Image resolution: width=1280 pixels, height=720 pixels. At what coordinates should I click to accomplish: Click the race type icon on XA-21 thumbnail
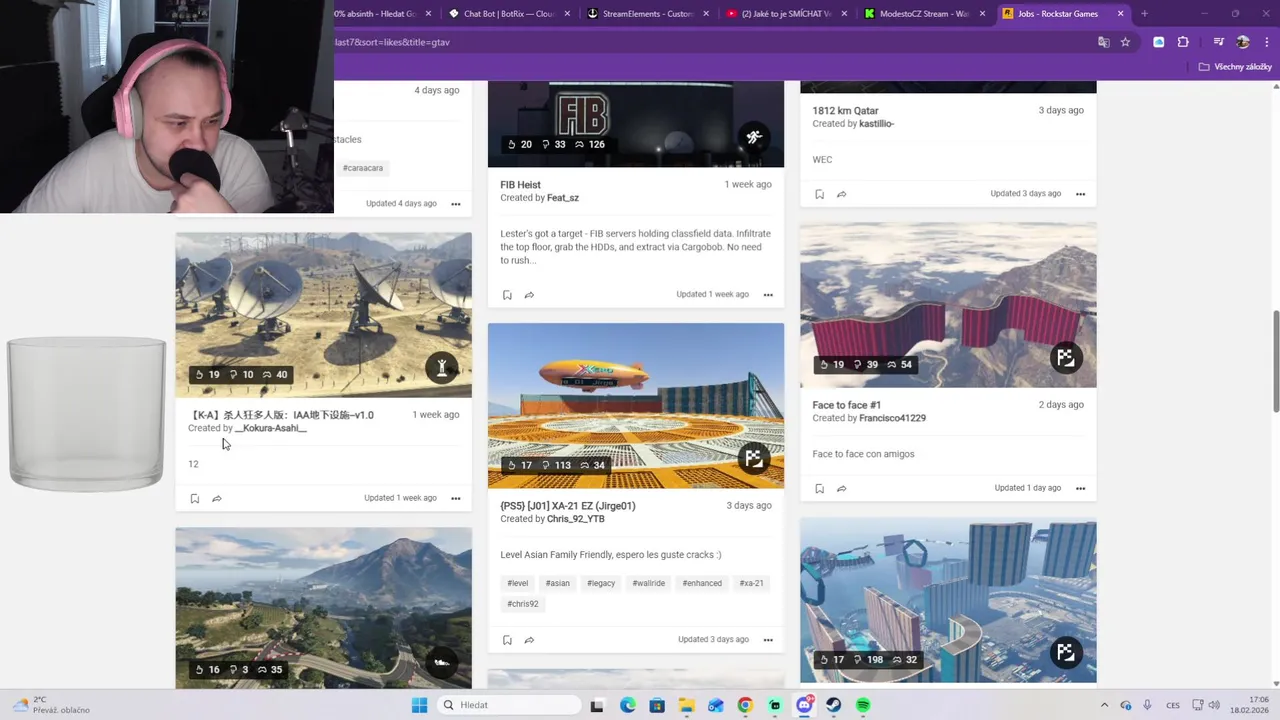[754, 459]
